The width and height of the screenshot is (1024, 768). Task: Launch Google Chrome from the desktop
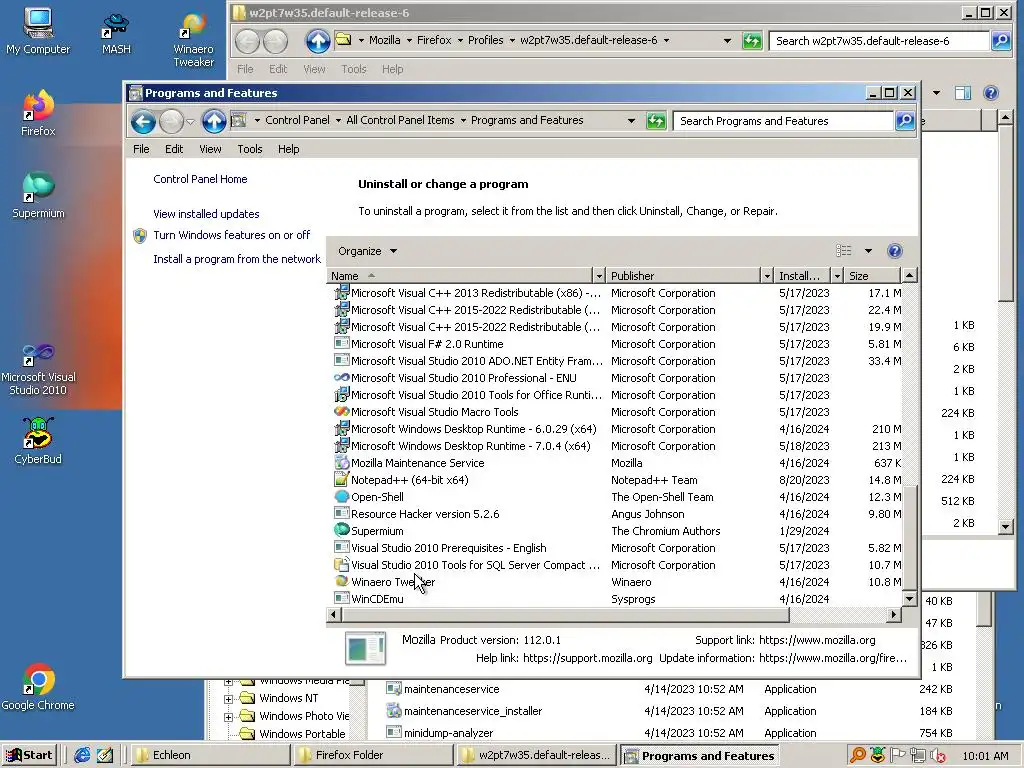(x=38, y=687)
